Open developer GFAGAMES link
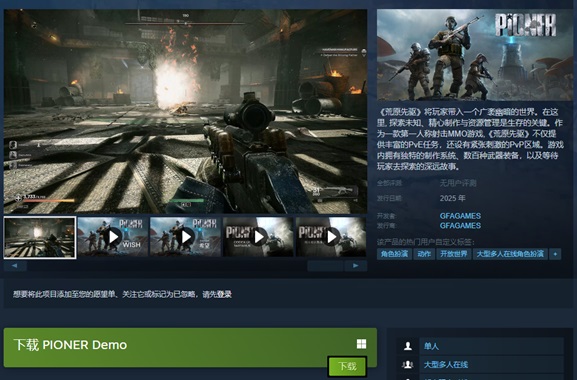The width and height of the screenshot is (577, 380). [x=460, y=216]
